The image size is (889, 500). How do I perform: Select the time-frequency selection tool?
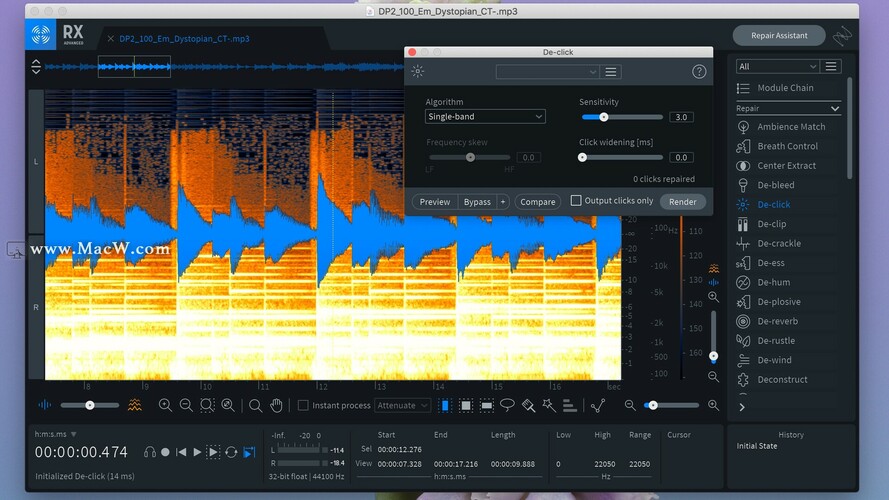(x=465, y=405)
